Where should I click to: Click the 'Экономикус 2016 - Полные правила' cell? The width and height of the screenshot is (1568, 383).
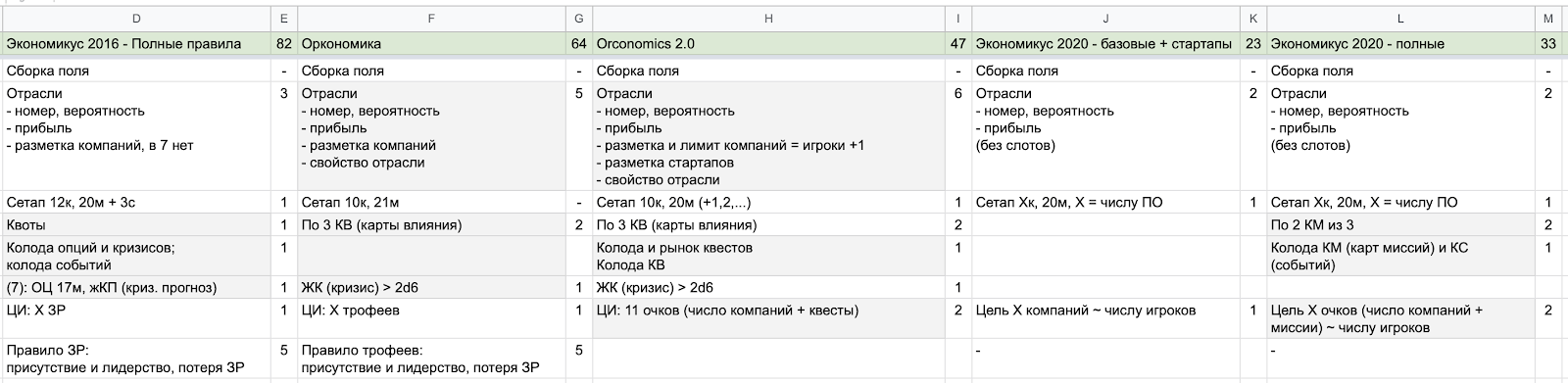135,44
